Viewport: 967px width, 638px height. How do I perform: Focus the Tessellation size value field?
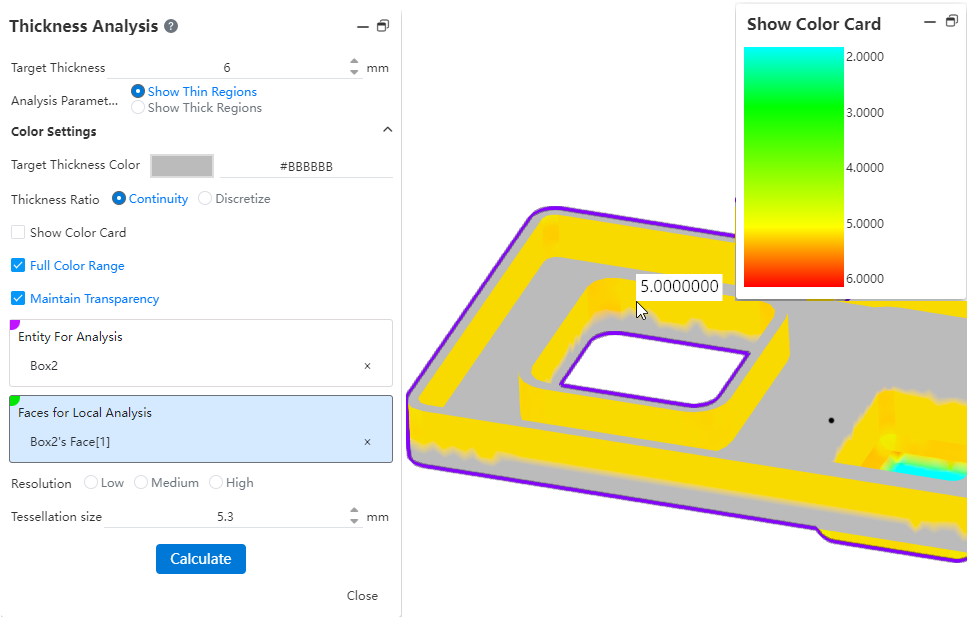[226, 517]
